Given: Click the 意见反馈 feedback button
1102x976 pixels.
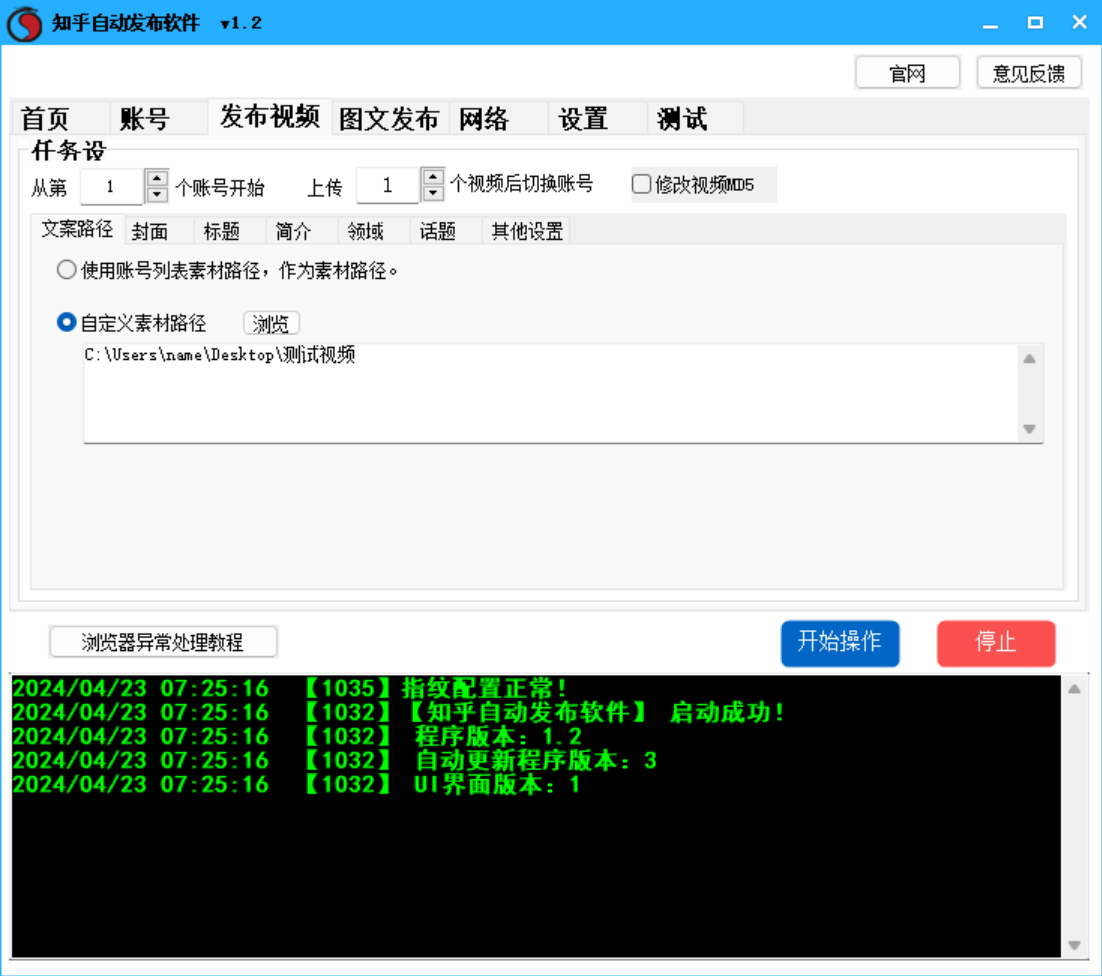Looking at the screenshot, I should 1029,73.
